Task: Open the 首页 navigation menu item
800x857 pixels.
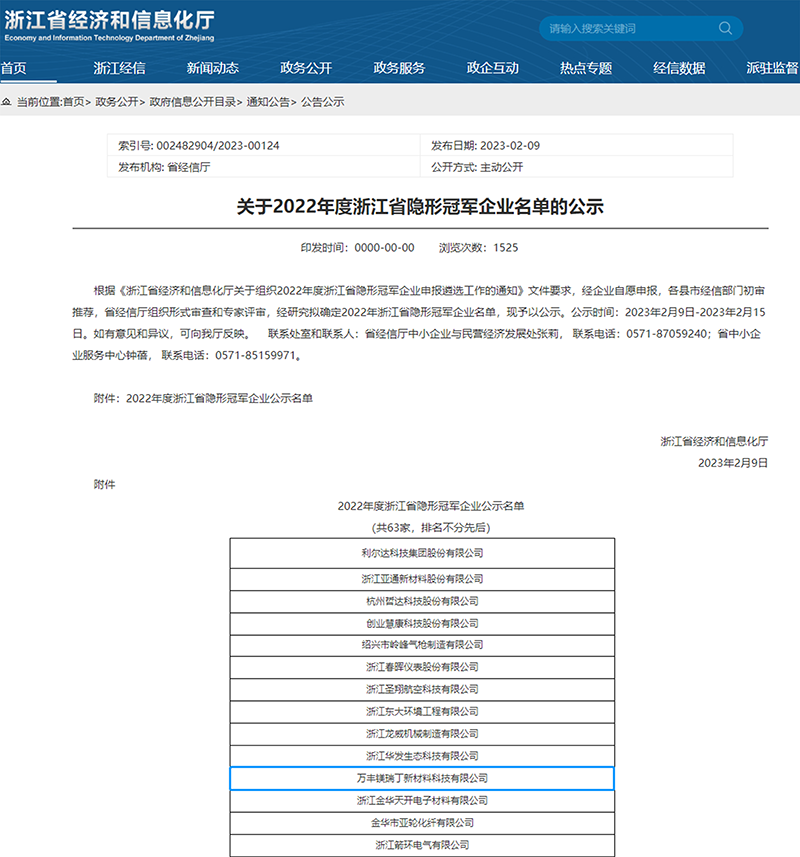Action: [x=14, y=68]
